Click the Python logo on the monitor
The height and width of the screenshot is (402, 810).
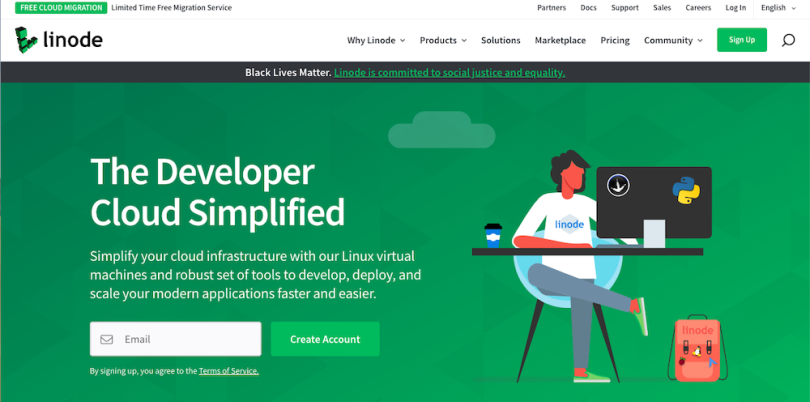pos(686,190)
